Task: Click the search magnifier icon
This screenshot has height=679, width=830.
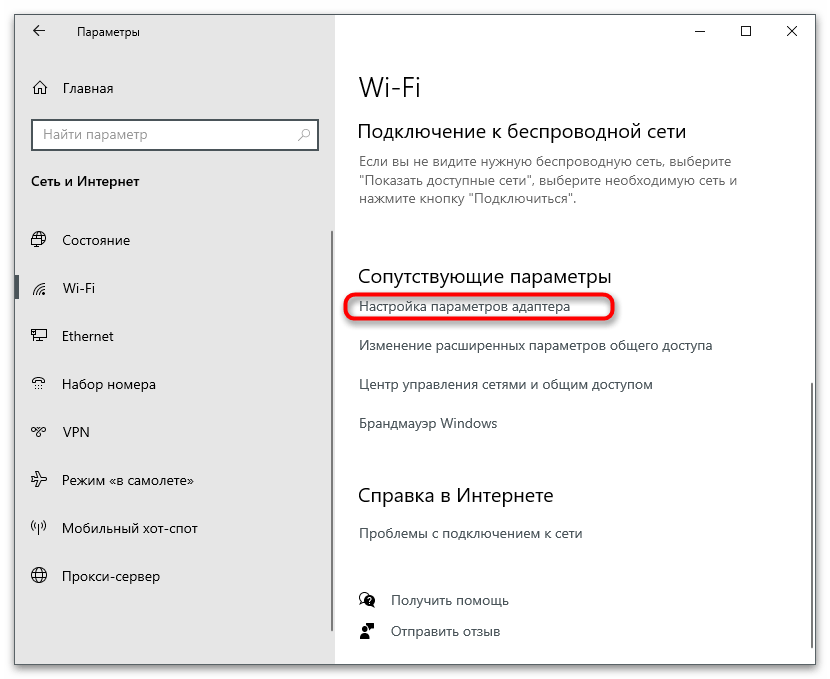Action: coord(304,134)
